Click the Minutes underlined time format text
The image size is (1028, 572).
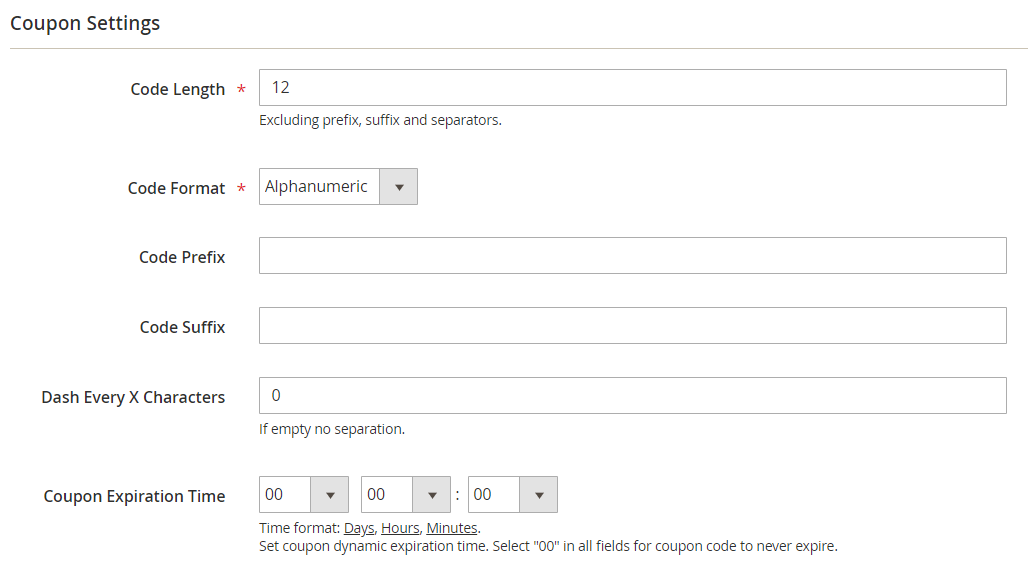pyautogui.click(x=452, y=528)
